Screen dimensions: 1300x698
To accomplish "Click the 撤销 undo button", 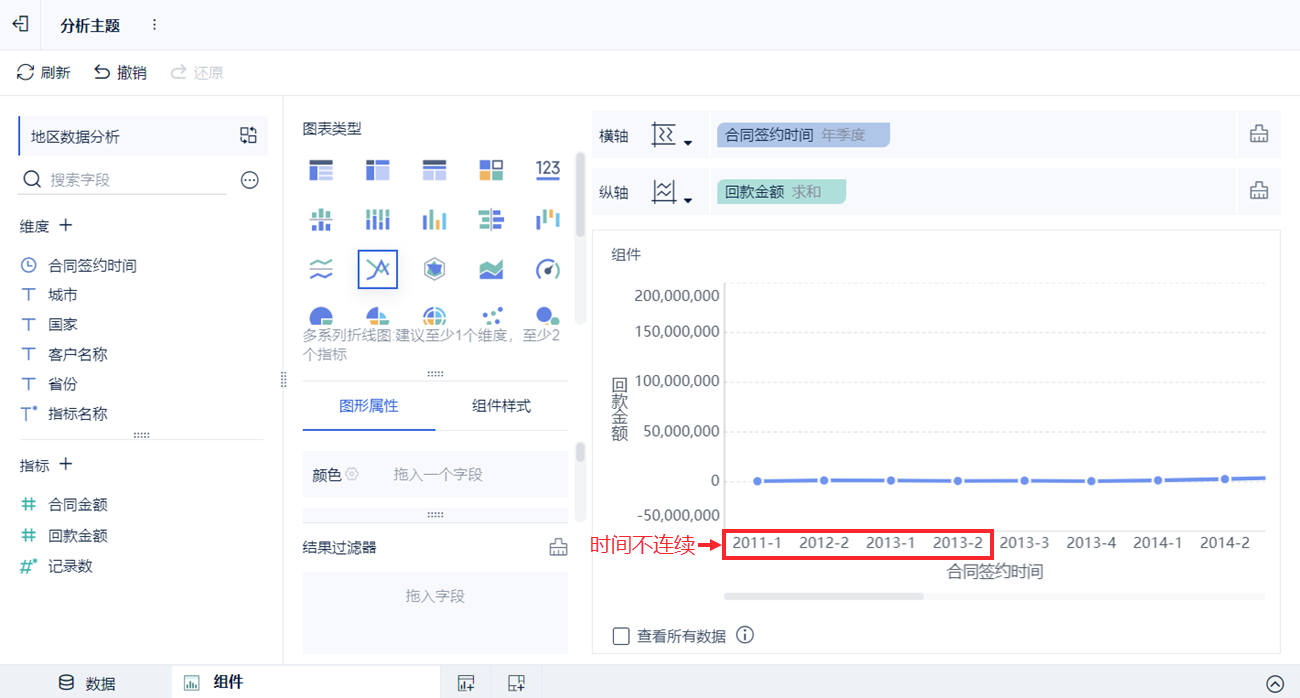I will (120, 72).
